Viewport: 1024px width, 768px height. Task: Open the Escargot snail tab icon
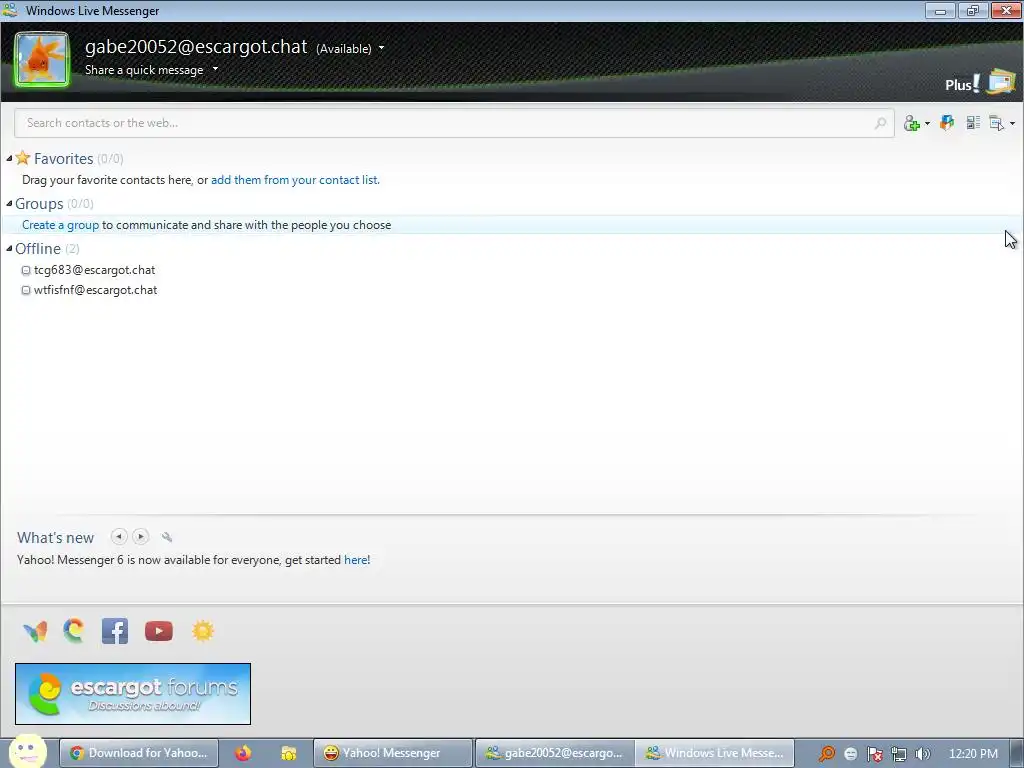(74, 631)
